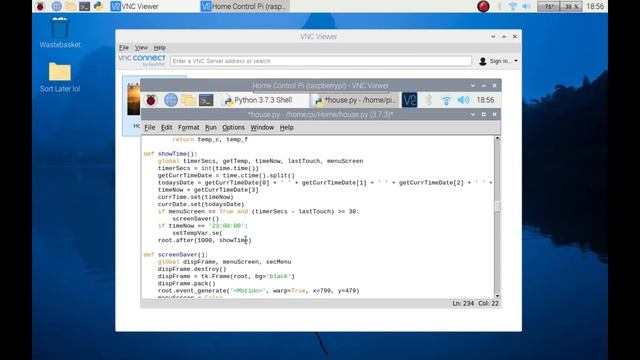
Task: Click the editor scrollbar up arrow
Action: pos(497,138)
